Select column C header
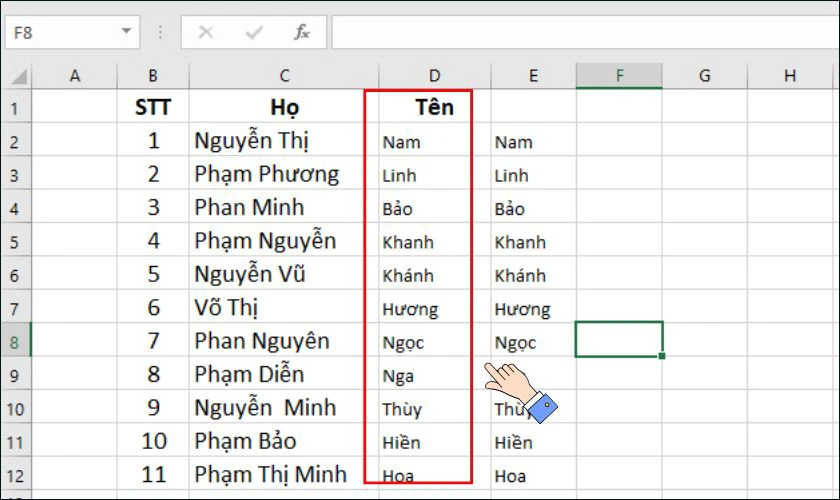 tap(284, 76)
